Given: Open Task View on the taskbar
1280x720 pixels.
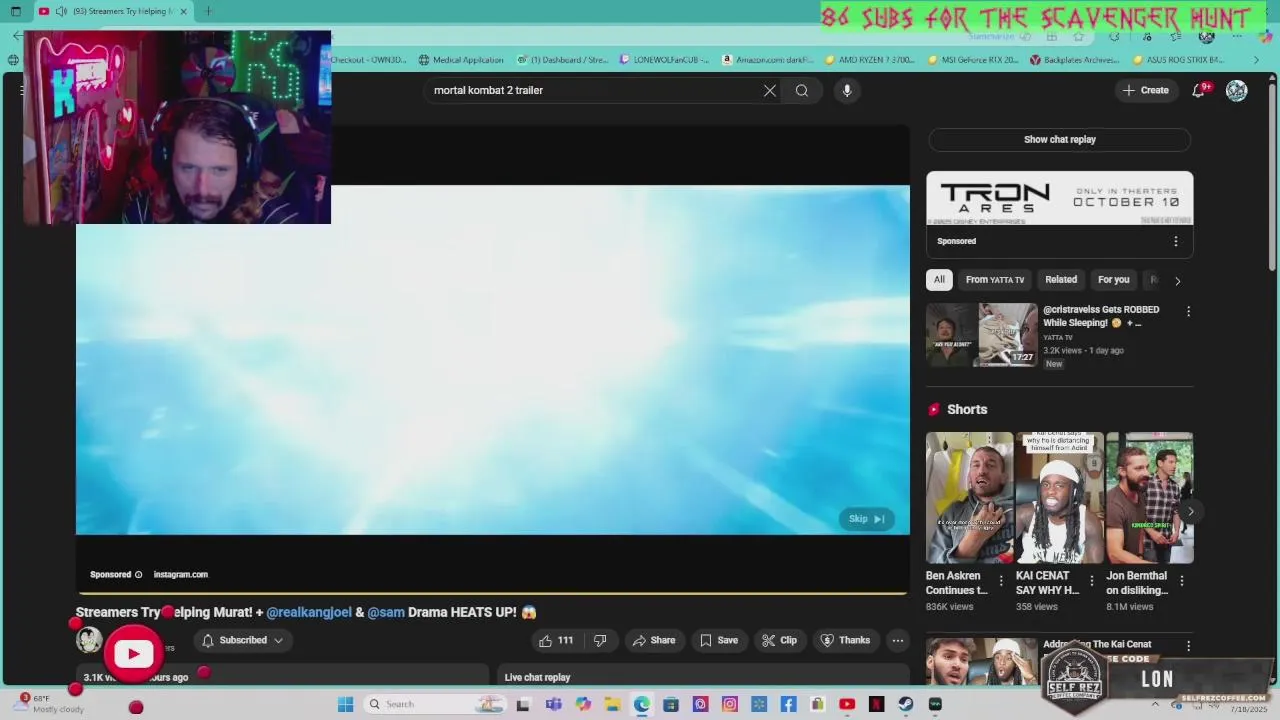Looking at the screenshot, I should [x=523, y=705].
